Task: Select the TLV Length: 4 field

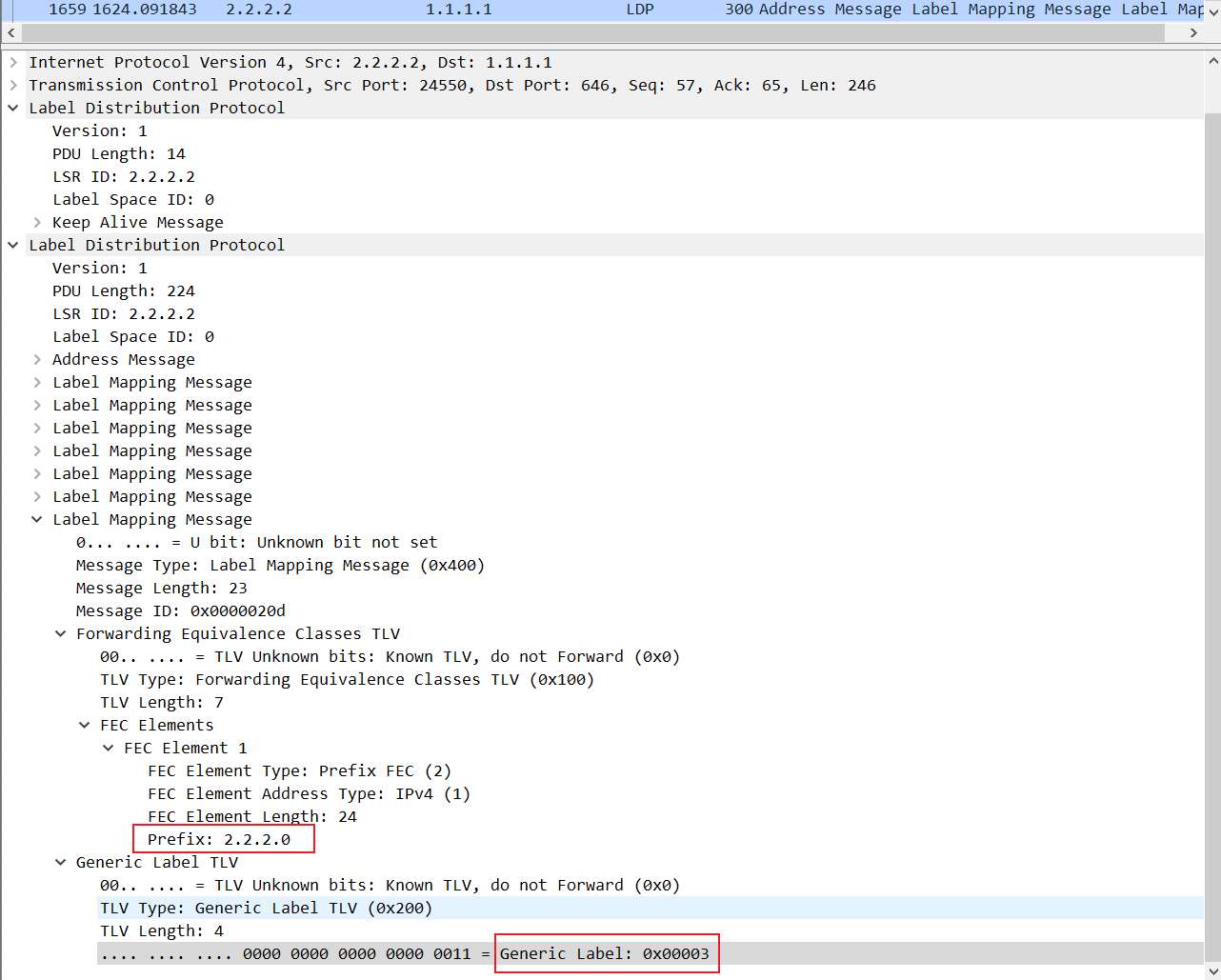Action: coord(162,930)
